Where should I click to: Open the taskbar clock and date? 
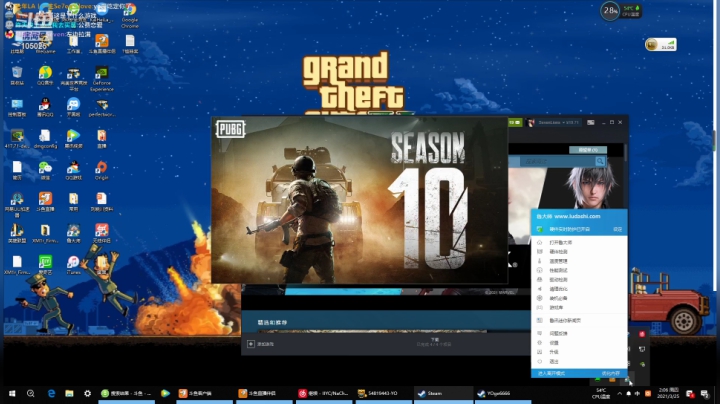[669, 393]
